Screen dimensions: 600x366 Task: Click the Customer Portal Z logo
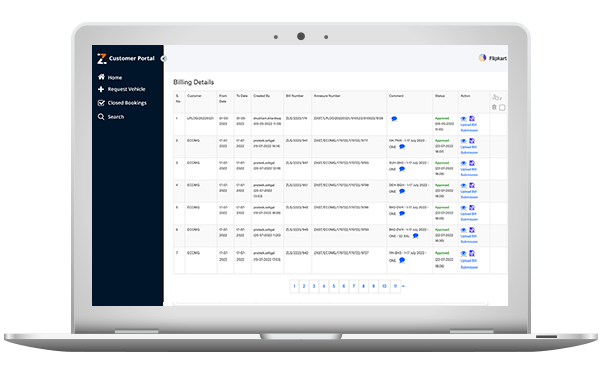click(102, 59)
